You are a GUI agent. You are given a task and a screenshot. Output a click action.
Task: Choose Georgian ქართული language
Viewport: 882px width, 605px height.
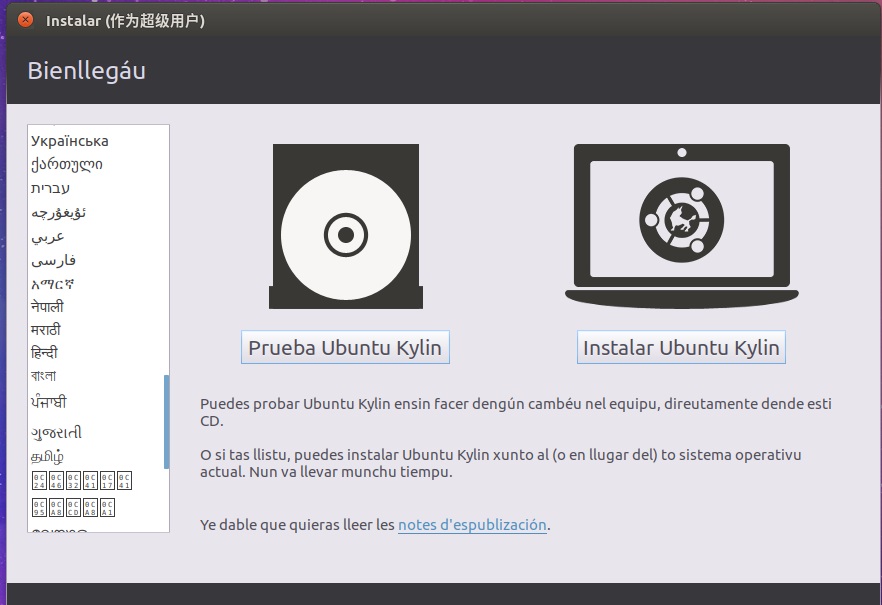67,164
